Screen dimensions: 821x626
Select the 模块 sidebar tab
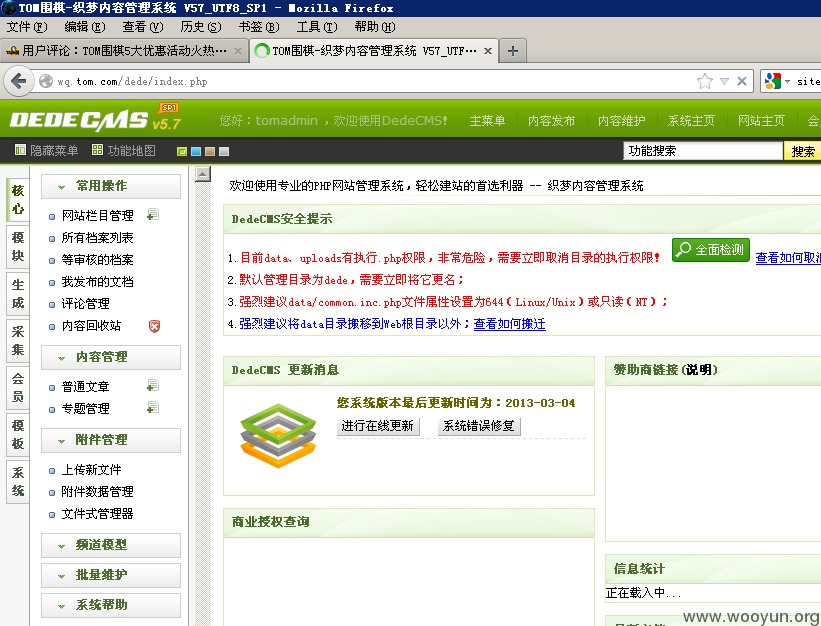click(x=18, y=247)
